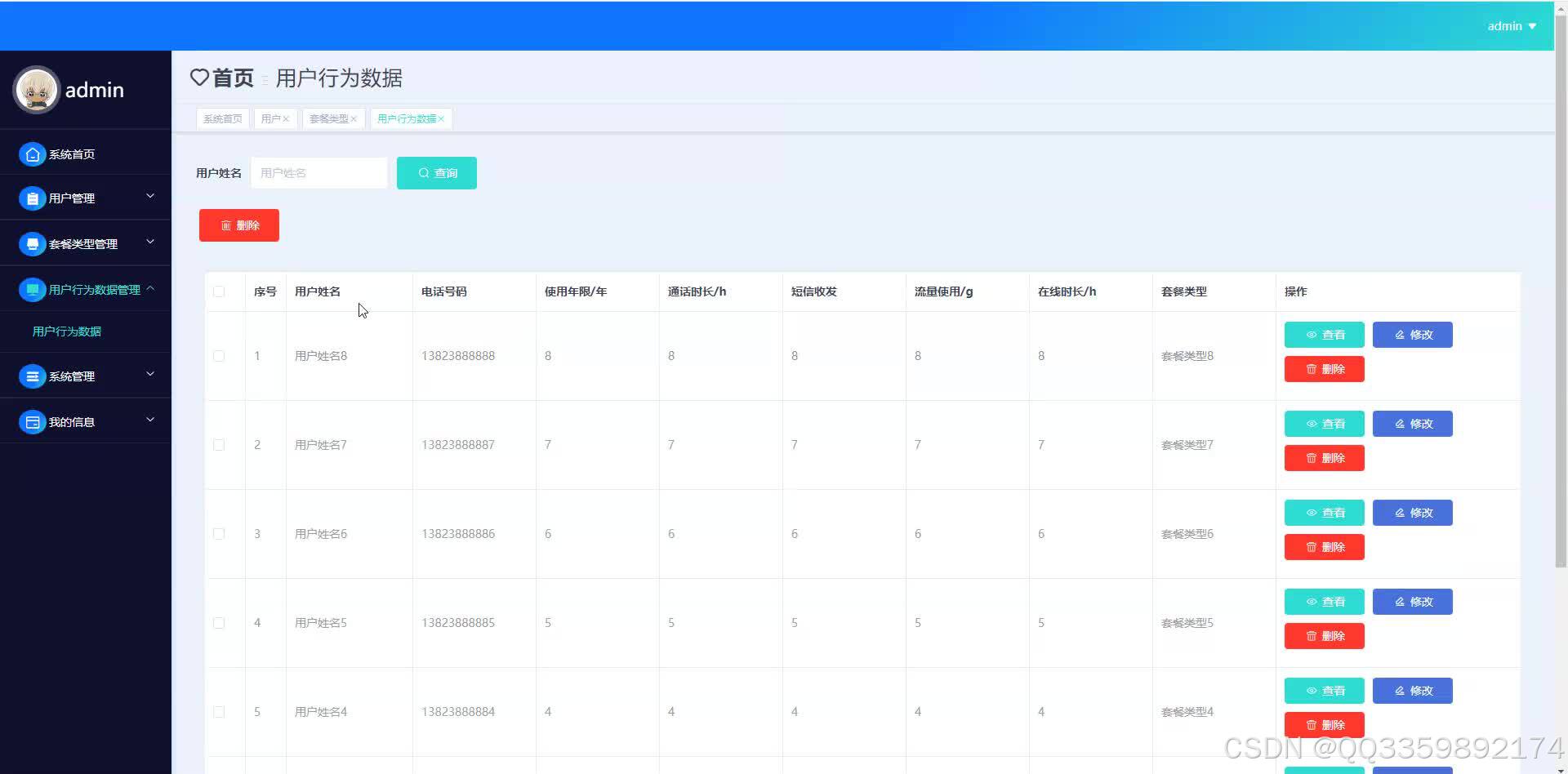Click the 用户管理 user management icon
The height and width of the screenshot is (774, 1568).
pyautogui.click(x=32, y=198)
